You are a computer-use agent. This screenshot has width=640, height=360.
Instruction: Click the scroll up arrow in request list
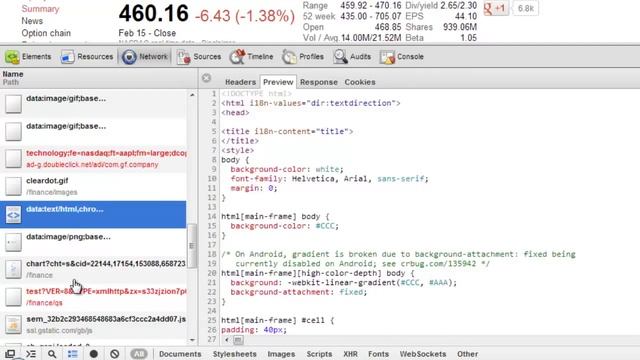coord(192,95)
